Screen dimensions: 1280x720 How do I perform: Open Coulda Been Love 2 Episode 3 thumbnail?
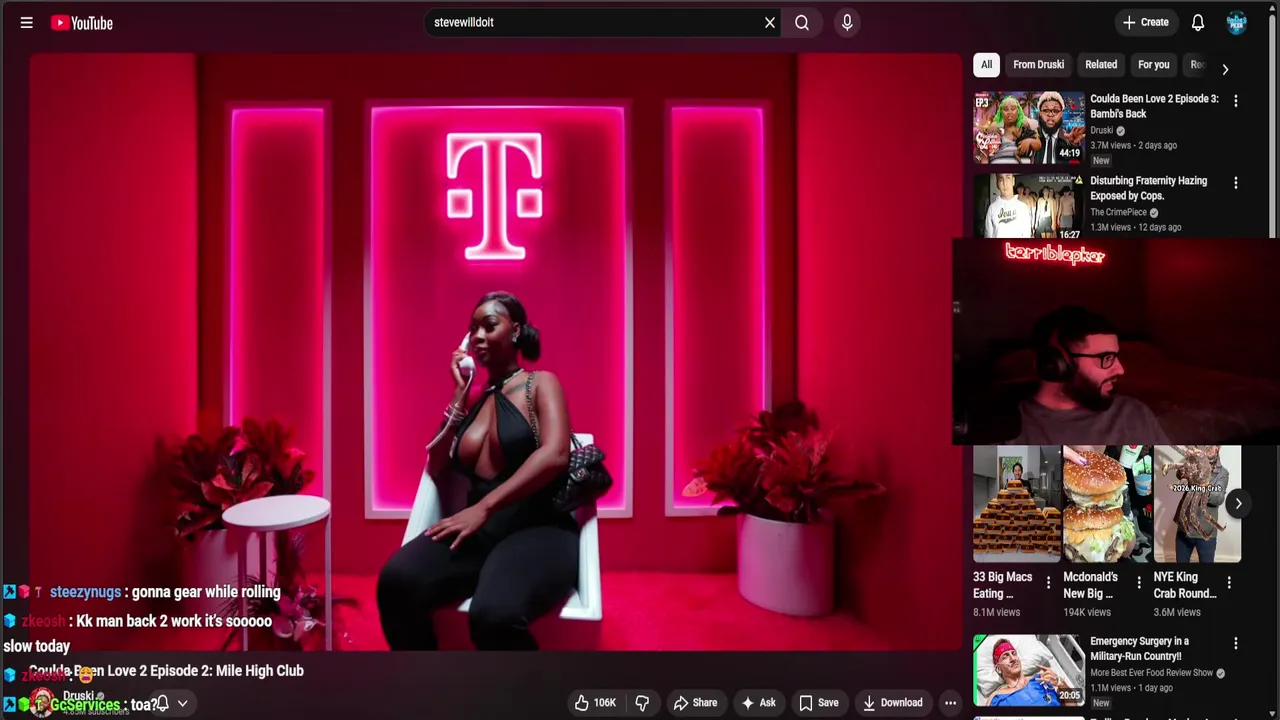(x=1029, y=127)
